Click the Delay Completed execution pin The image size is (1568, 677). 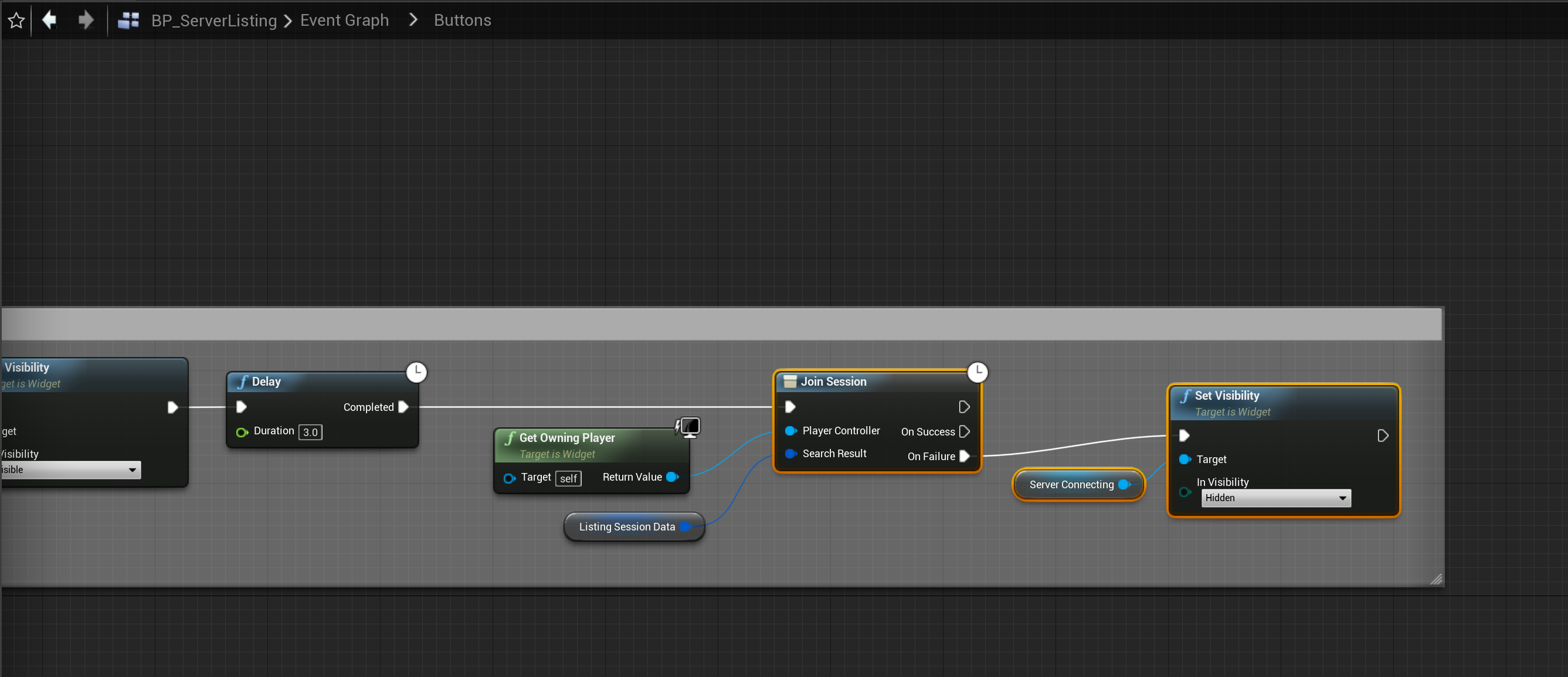403,407
